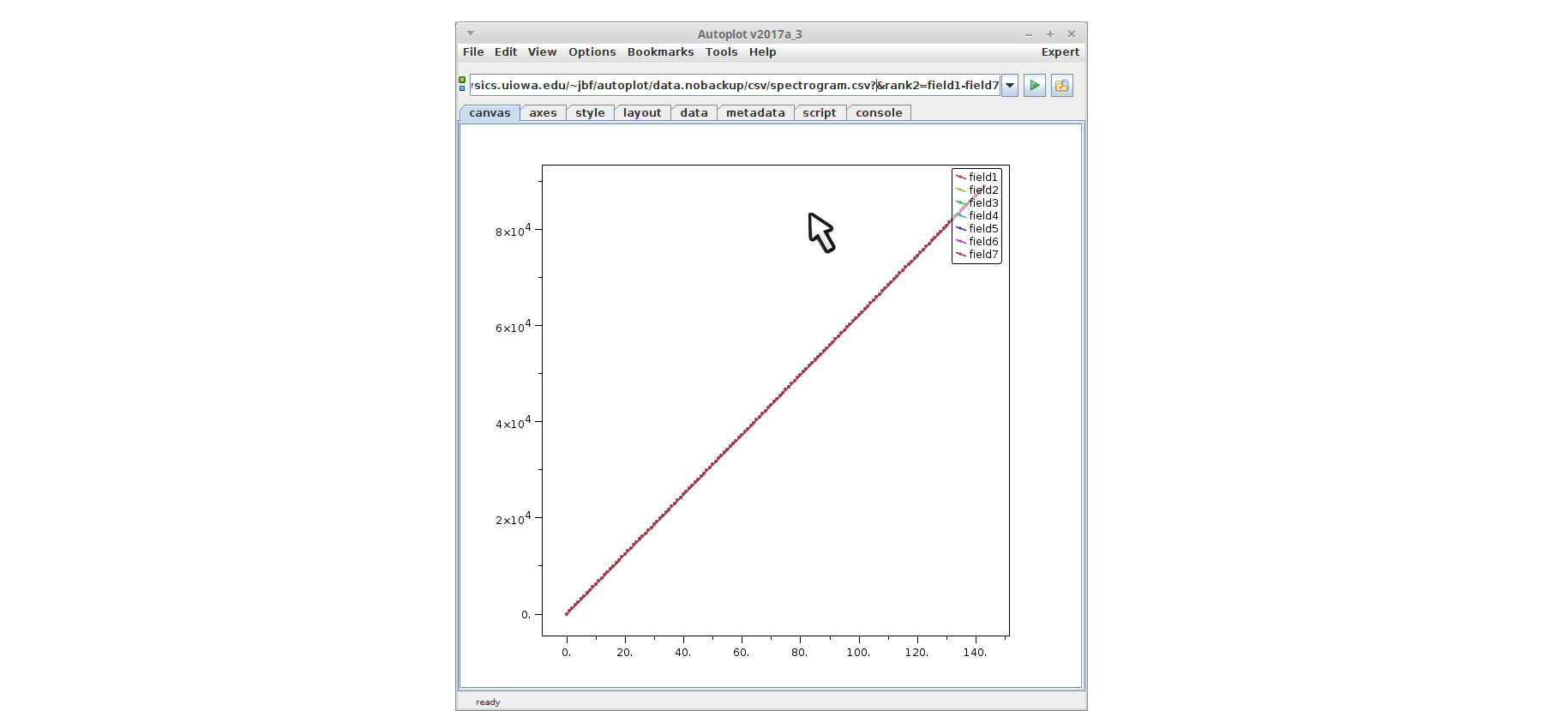Minimize the Autoplot window
This screenshot has width=1568, height=711.
tap(1029, 34)
